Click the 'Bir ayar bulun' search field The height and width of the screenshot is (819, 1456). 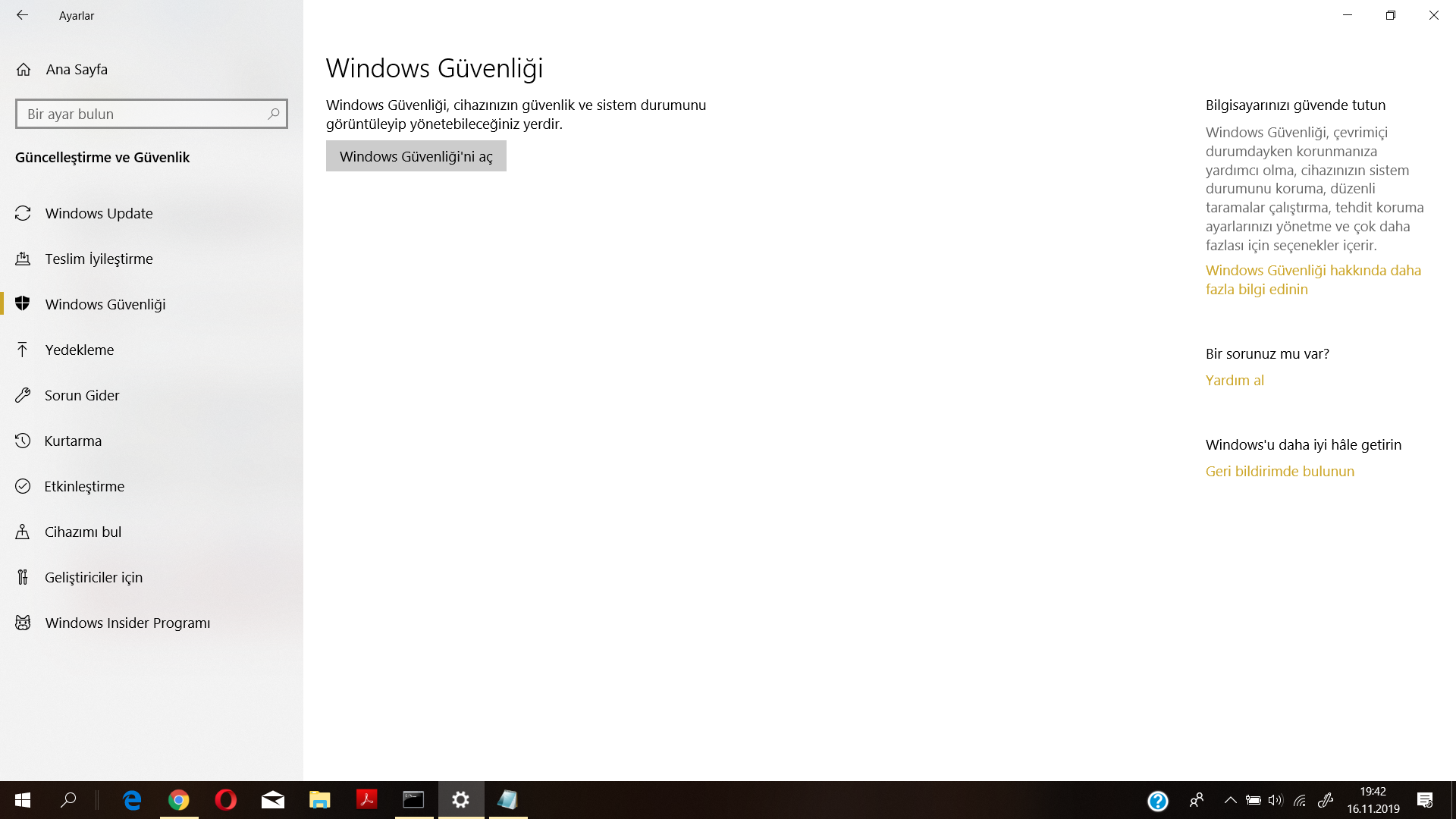(152, 114)
